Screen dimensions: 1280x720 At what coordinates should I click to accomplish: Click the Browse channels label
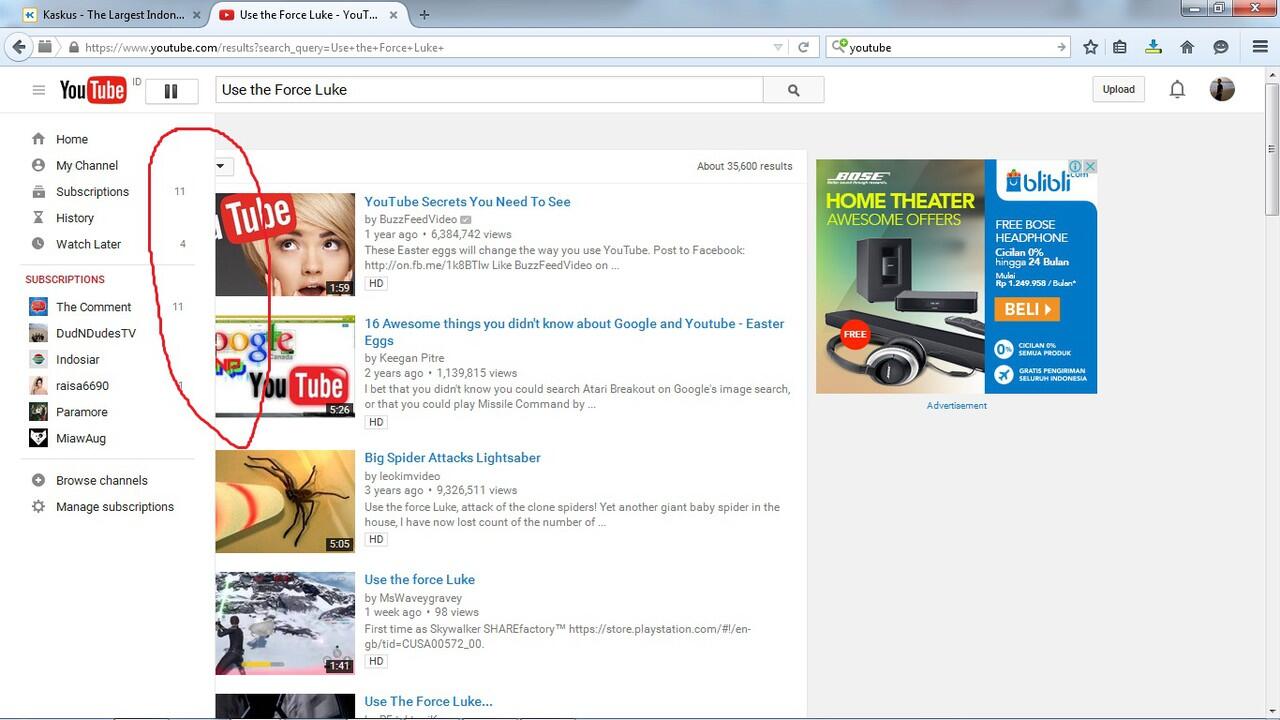tap(102, 480)
